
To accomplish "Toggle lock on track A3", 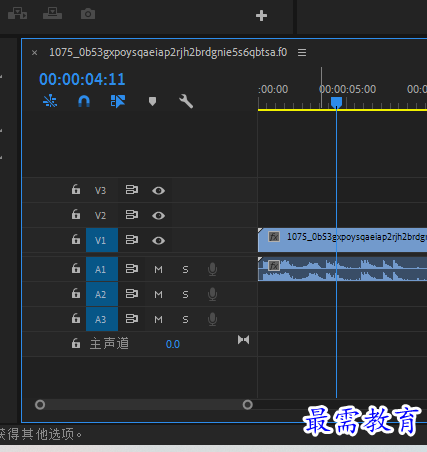I will point(76,319).
